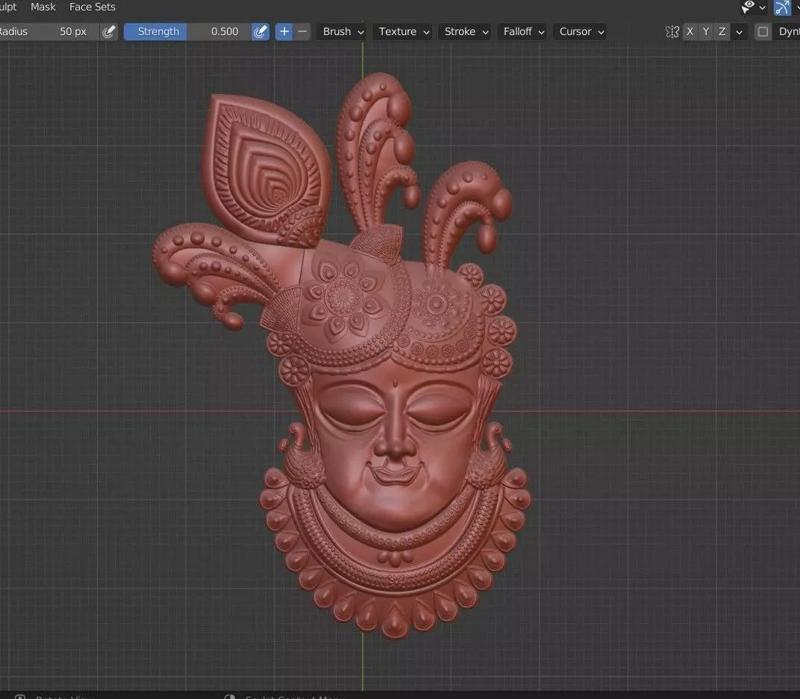Image resolution: width=800 pixels, height=699 pixels.
Task: Toggle the show gizmo button in header
Action: 782,7
